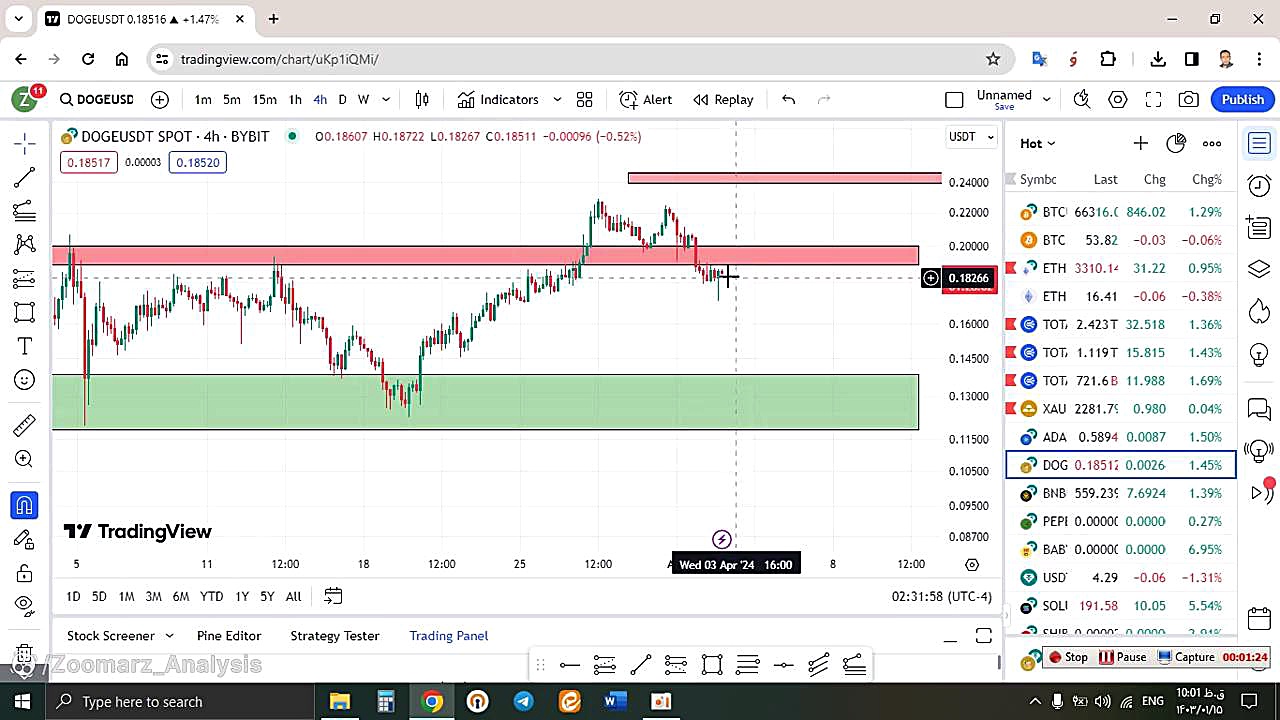The height and width of the screenshot is (720, 1280).
Task: Toggle lock all drawing tools
Action: click(25, 573)
